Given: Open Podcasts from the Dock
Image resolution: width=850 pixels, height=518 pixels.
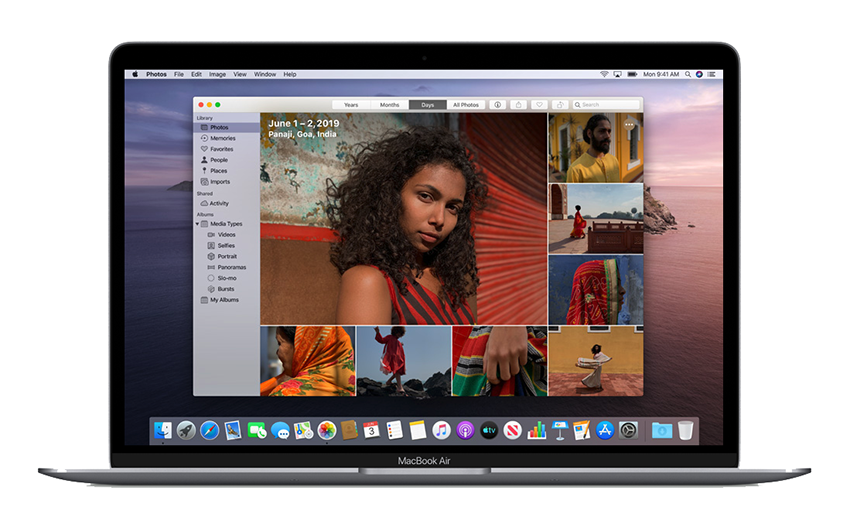Looking at the screenshot, I should coord(465,431).
